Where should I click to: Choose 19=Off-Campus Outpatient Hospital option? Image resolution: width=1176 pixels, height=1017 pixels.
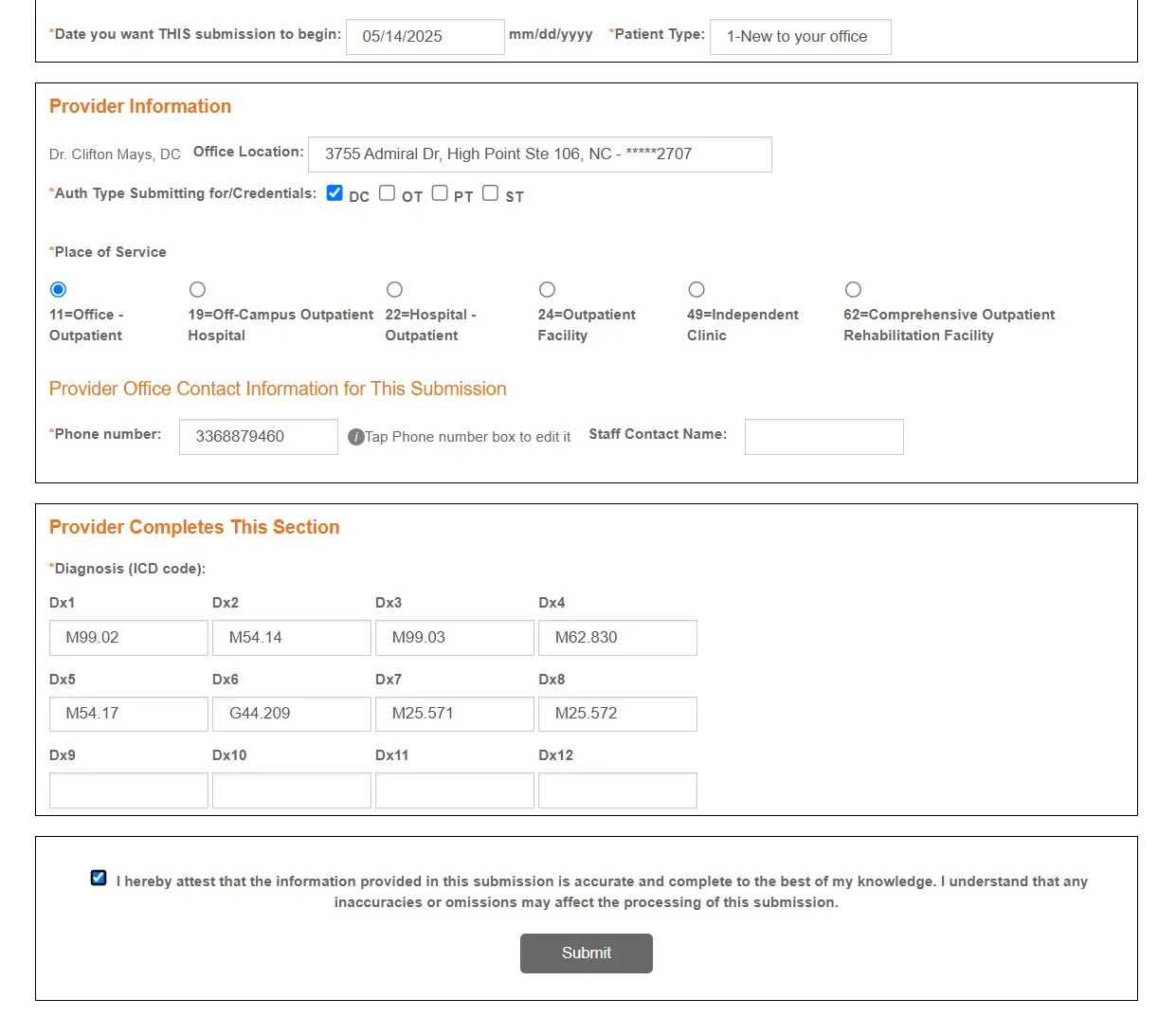coord(197,289)
